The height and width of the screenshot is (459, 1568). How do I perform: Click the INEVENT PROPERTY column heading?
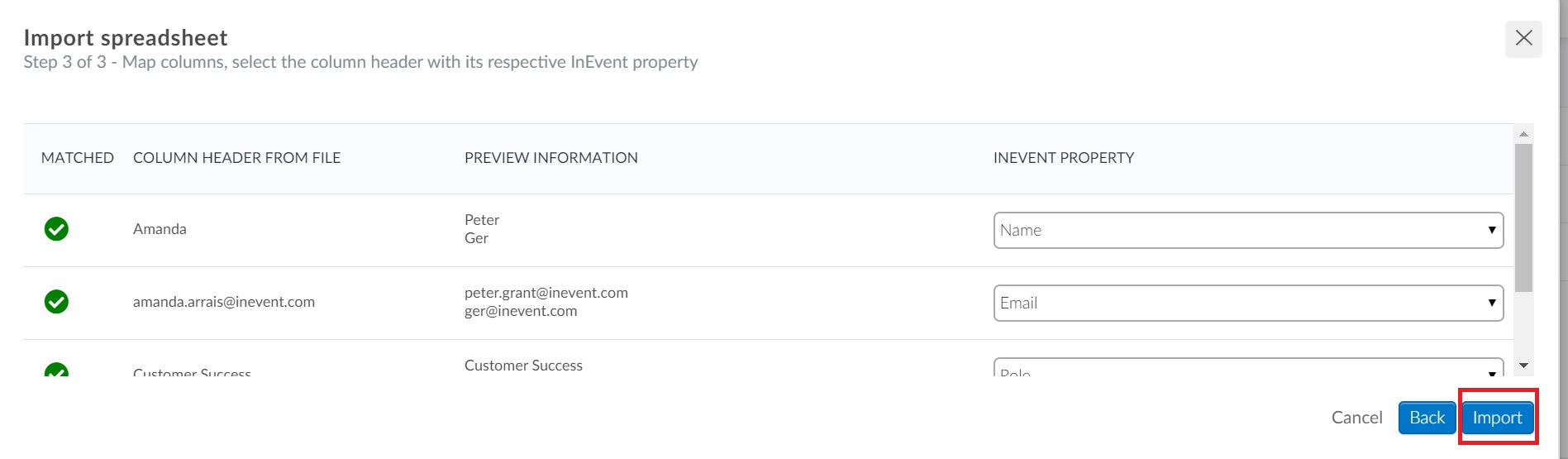pyautogui.click(x=1064, y=158)
